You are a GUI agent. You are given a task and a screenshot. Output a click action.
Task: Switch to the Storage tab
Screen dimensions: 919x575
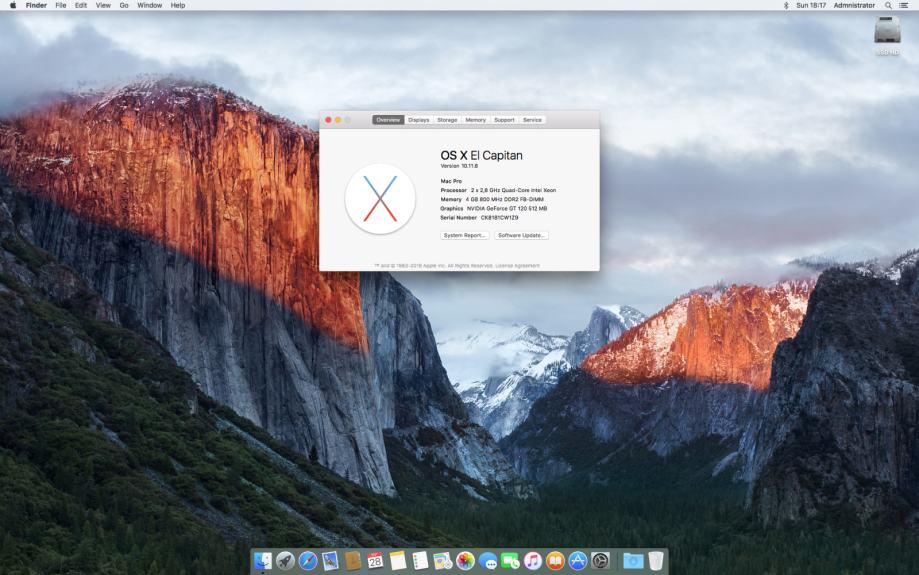click(447, 120)
